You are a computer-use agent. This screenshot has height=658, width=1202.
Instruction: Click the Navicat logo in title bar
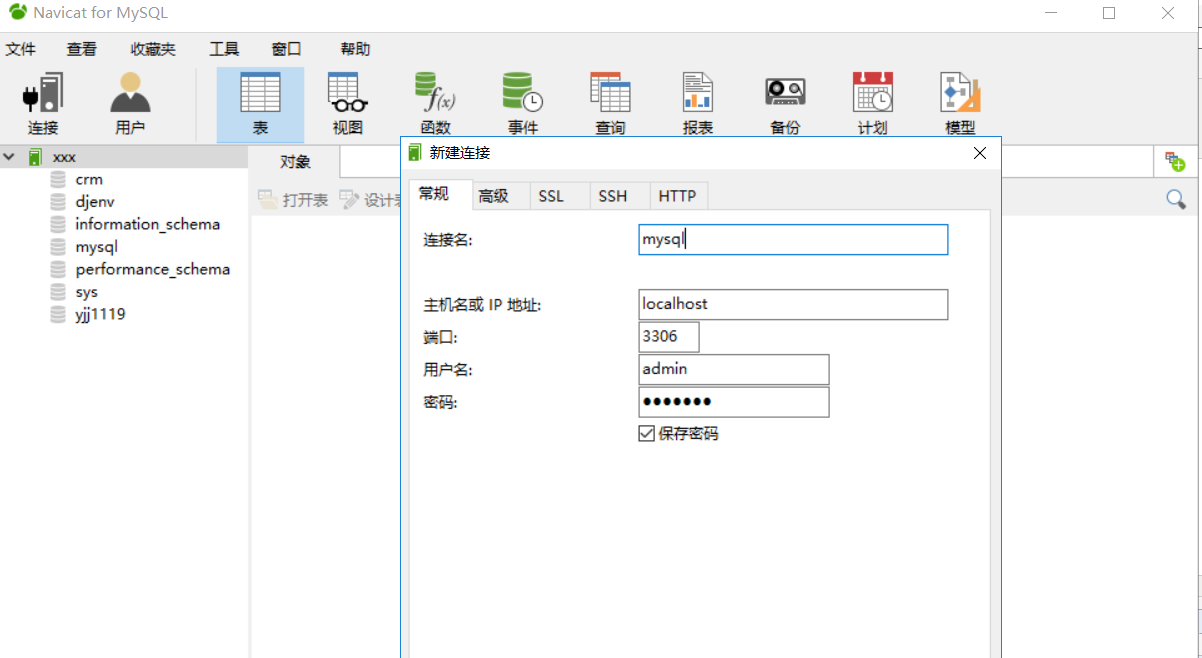click(x=18, y=13)
